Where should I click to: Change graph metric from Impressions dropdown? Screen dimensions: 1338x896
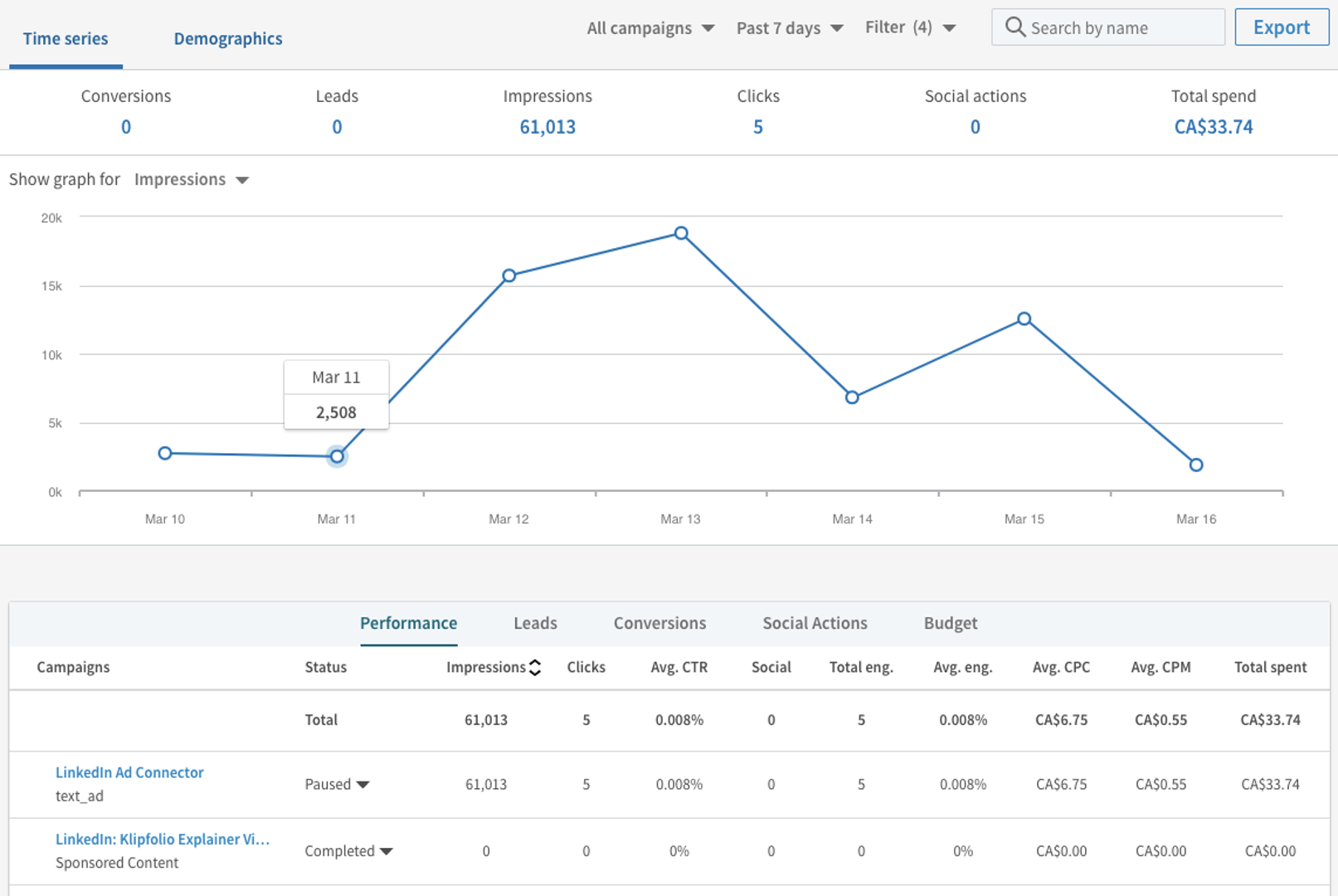(x=191, y=180)
